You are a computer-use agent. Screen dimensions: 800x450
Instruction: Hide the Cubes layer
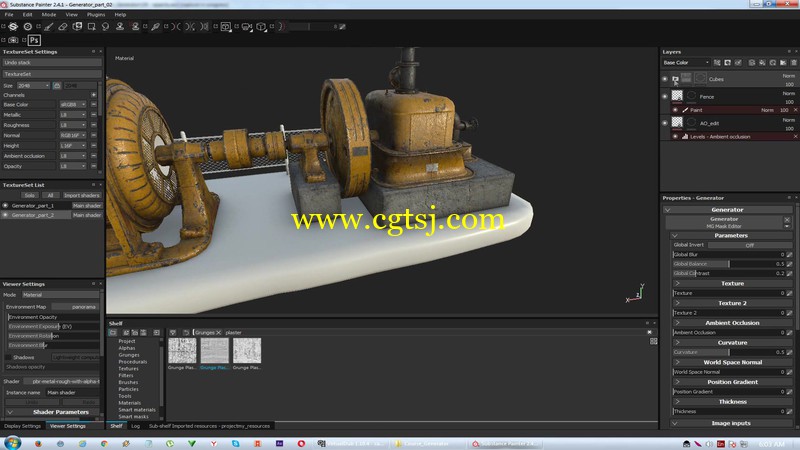[665, 79]
